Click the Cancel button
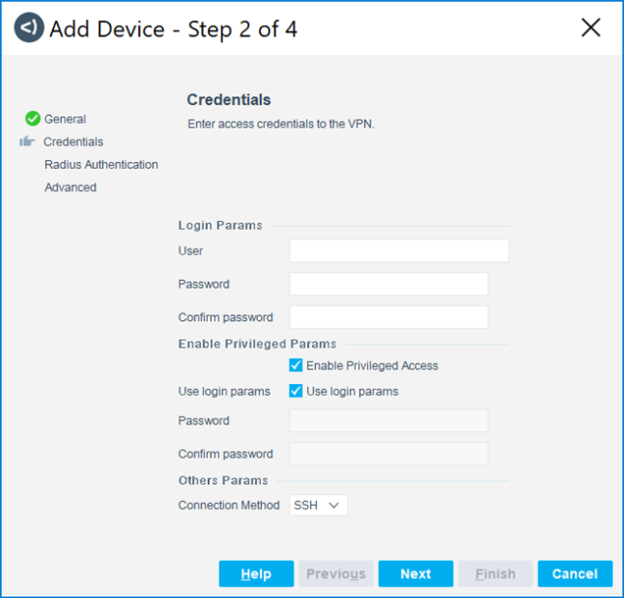624x598 pixels. pyautogui.click(x=575, y=574)
